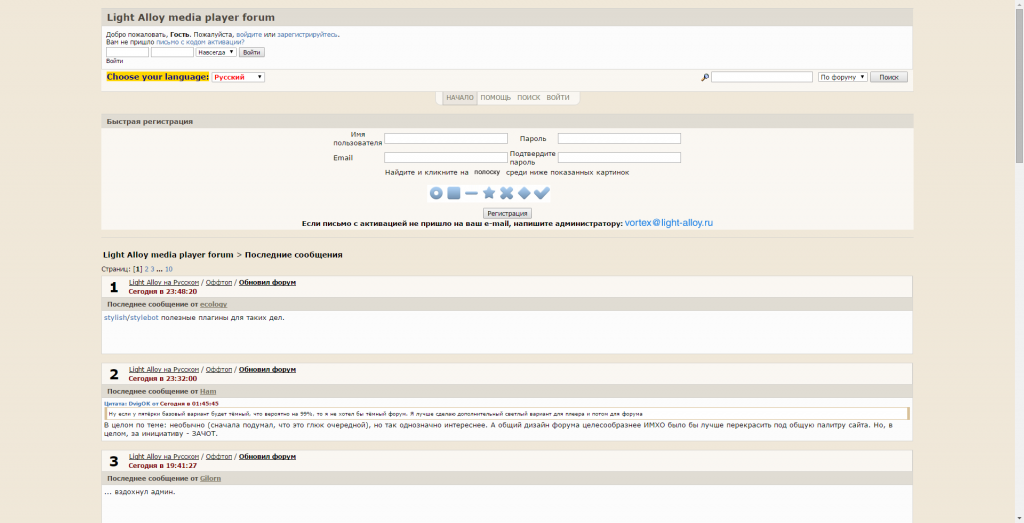The height and width of the screenshot is (523, 1024).
Task: Click the 'Сегодня в 23:48:20' timestamp
Action: (163, 291)
